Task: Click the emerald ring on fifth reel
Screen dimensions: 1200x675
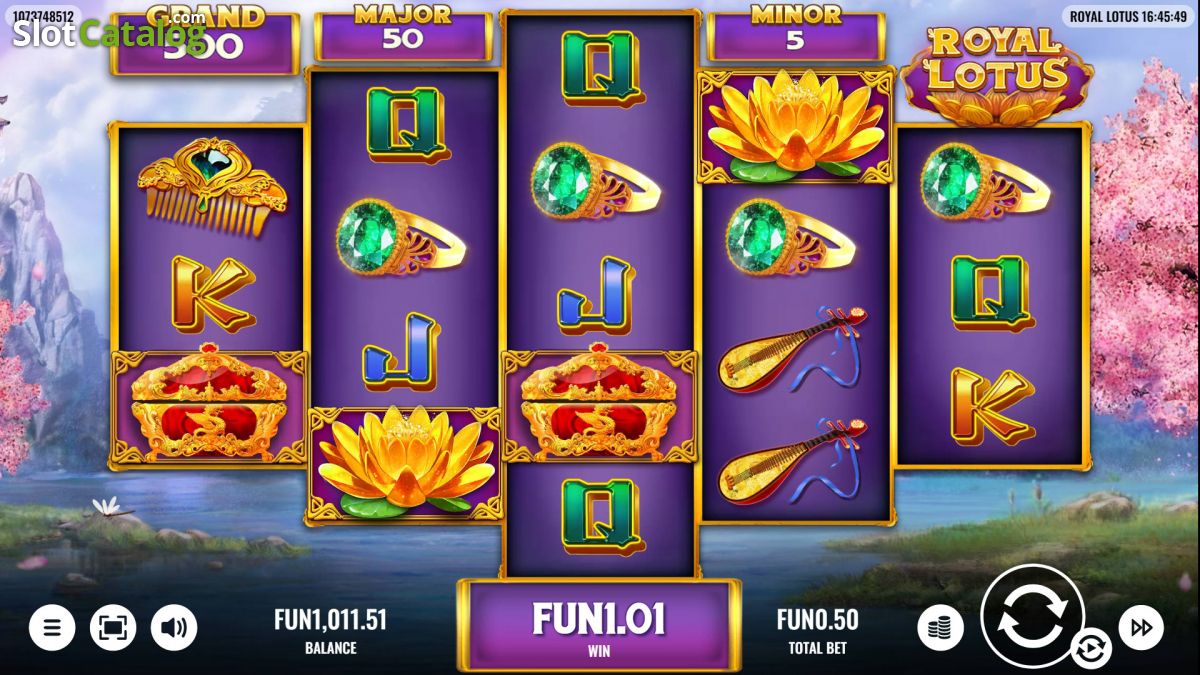Action: pyautogui.click(x=985, y=182)
